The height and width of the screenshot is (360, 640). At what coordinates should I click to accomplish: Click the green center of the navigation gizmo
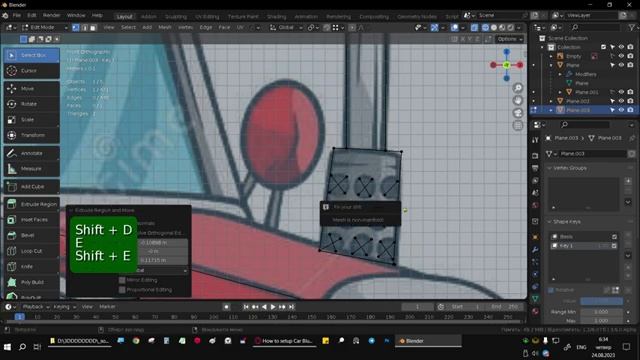click(x=507, y=65)
